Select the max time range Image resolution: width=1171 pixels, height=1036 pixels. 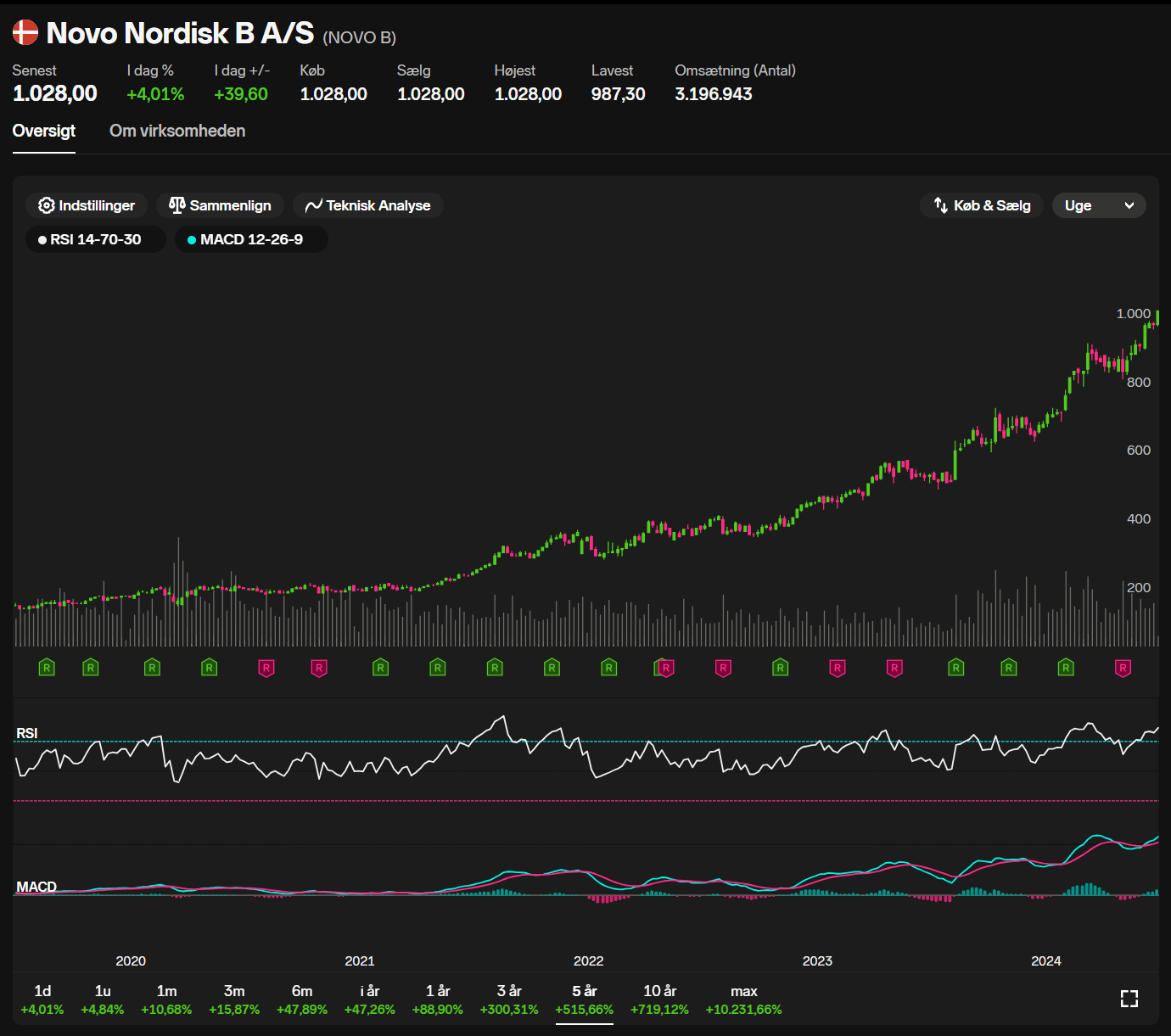click(743, 1000)
